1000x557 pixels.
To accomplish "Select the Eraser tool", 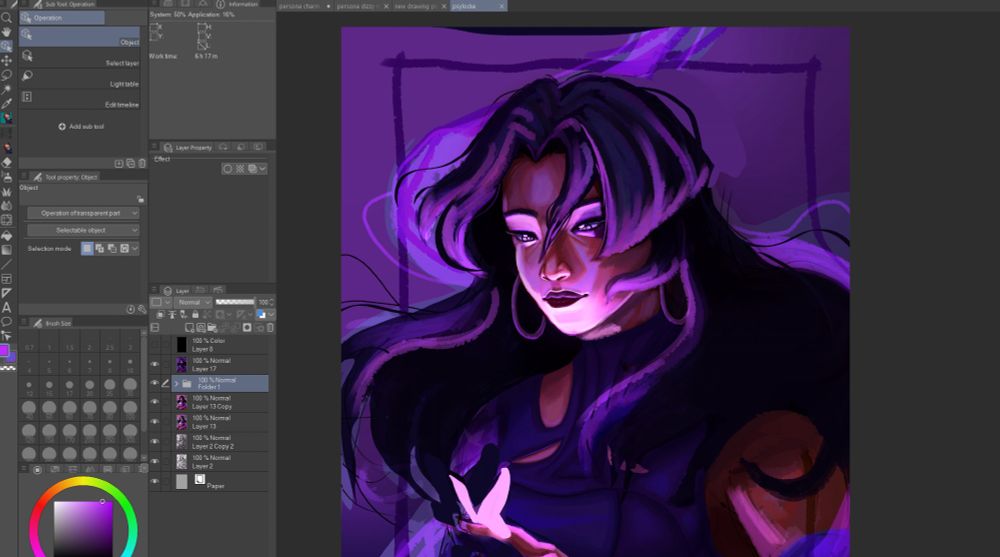I will (6, 162).
